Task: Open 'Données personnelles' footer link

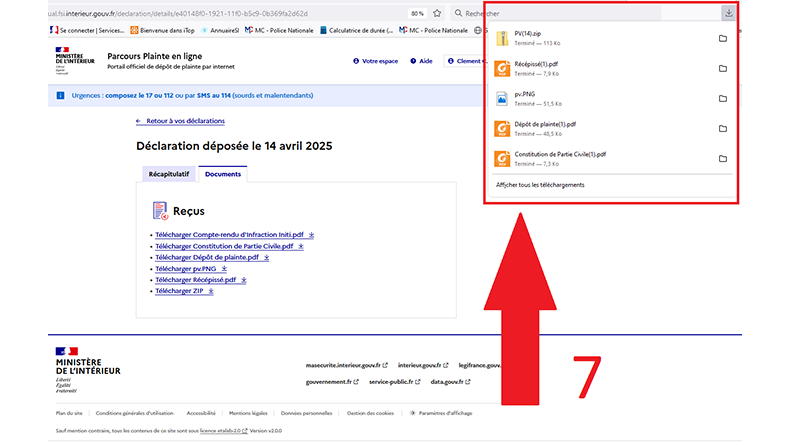Action: tap(306, 413)
